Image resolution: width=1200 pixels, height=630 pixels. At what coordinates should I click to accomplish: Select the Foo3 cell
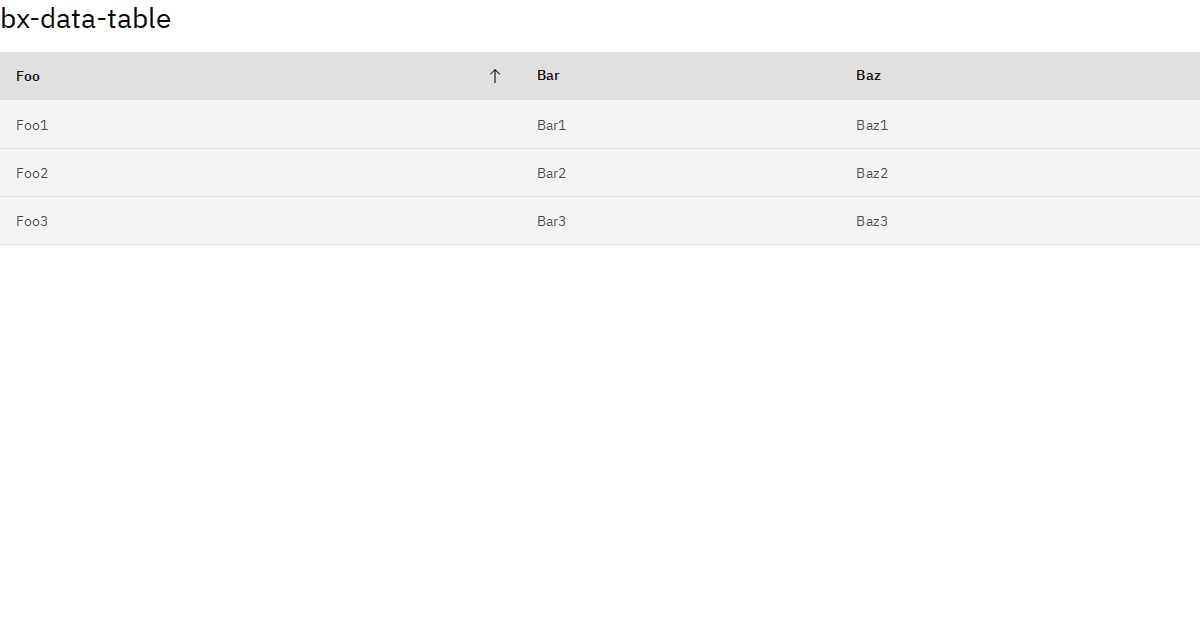tap(32, 221)
